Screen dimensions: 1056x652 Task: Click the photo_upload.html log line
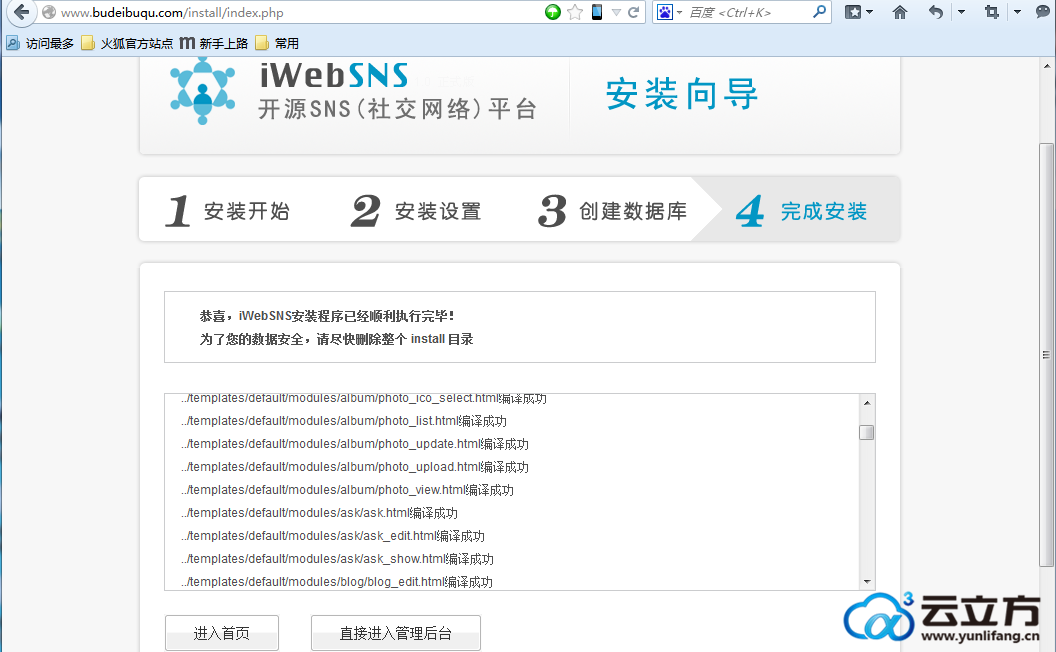[x=355, y=467]
